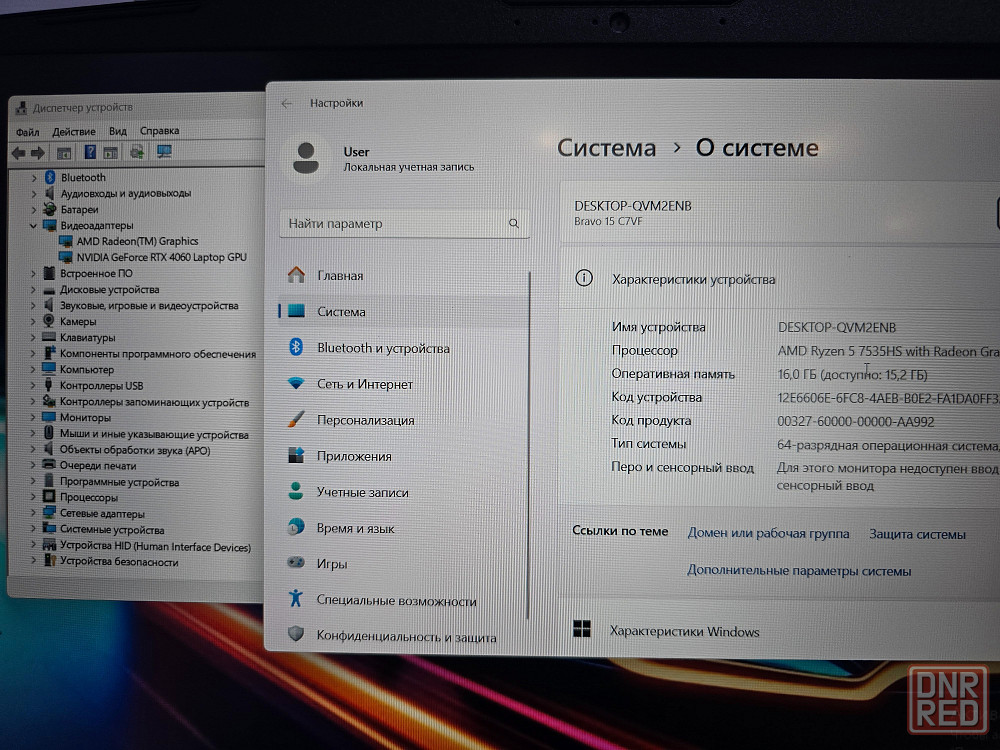Select Устройства HID (Human Interface Devices) row
The image size is (1000, 750).
pos(155,546)
